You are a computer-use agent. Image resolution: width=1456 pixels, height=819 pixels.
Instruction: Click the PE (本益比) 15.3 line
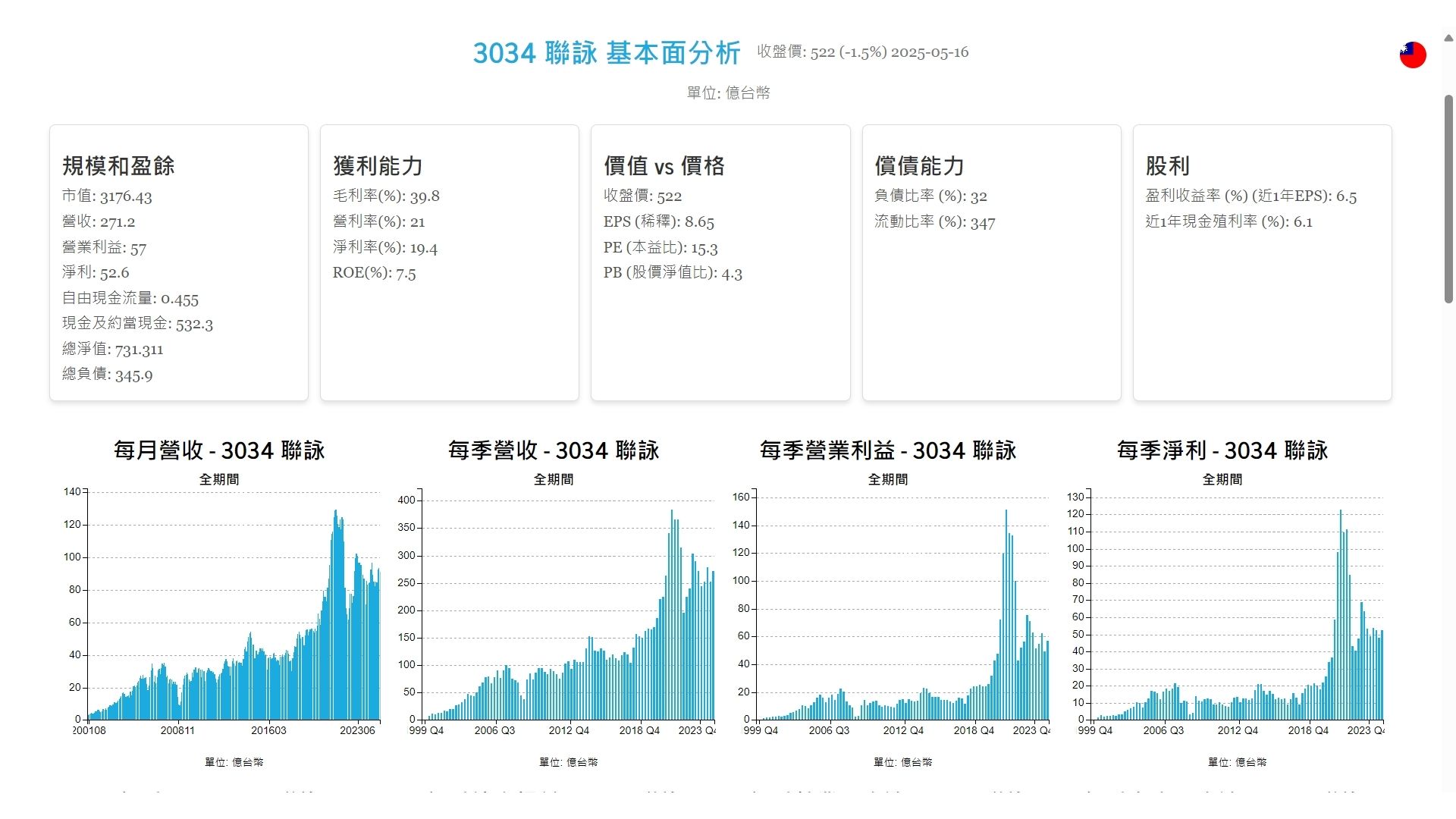click(660, 247)
